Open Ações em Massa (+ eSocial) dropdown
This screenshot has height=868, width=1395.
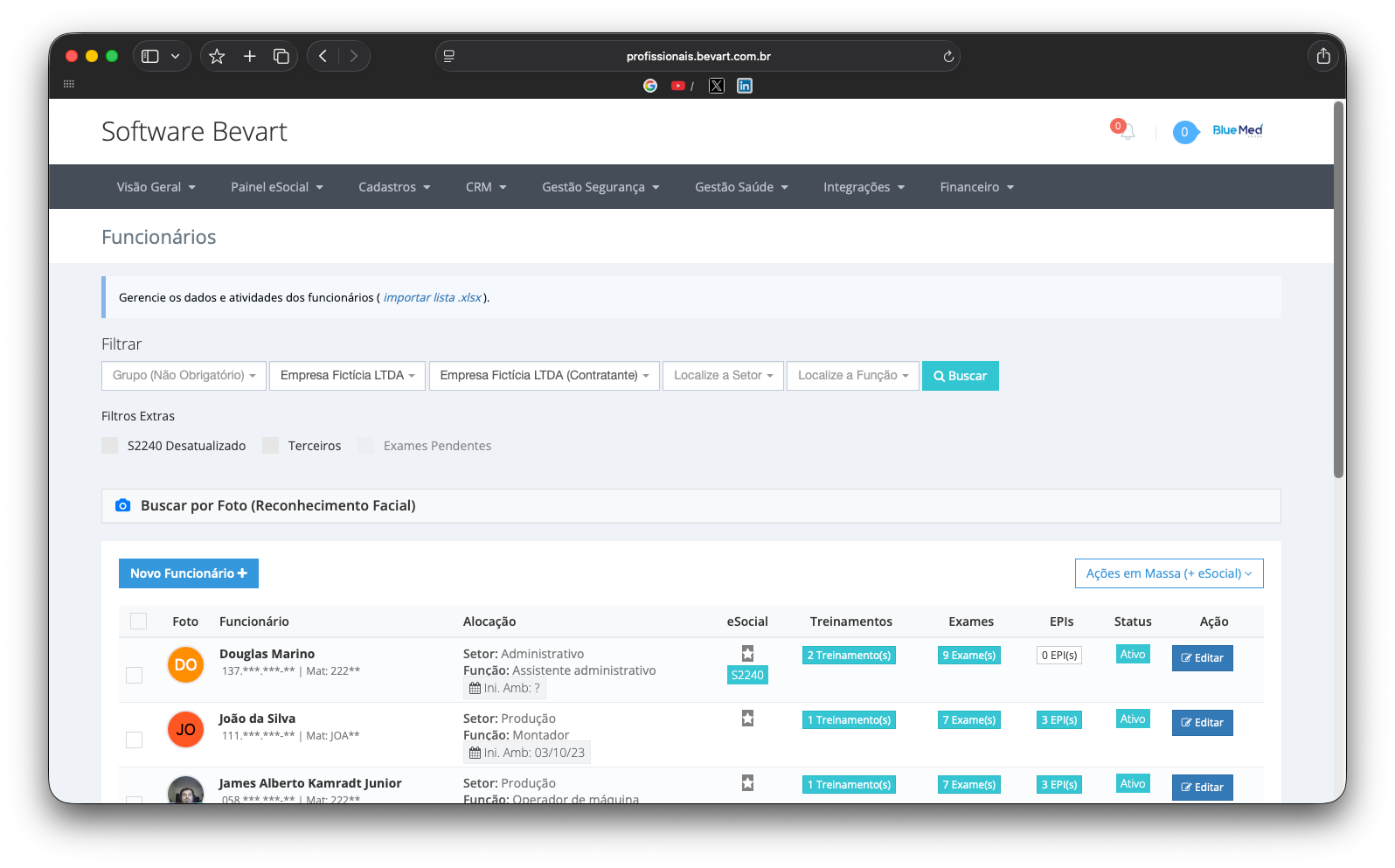[x=1169, y=573]
